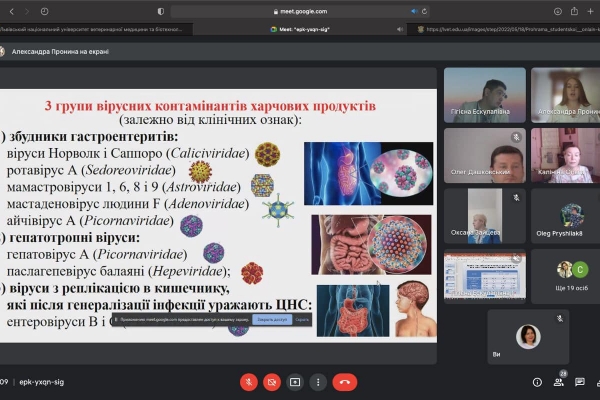The height and width of the screenshot is (400, 600).
Task: Click the ротавірус А (Sedoreoviridae) line on the slide
Action: coord(91,170)
